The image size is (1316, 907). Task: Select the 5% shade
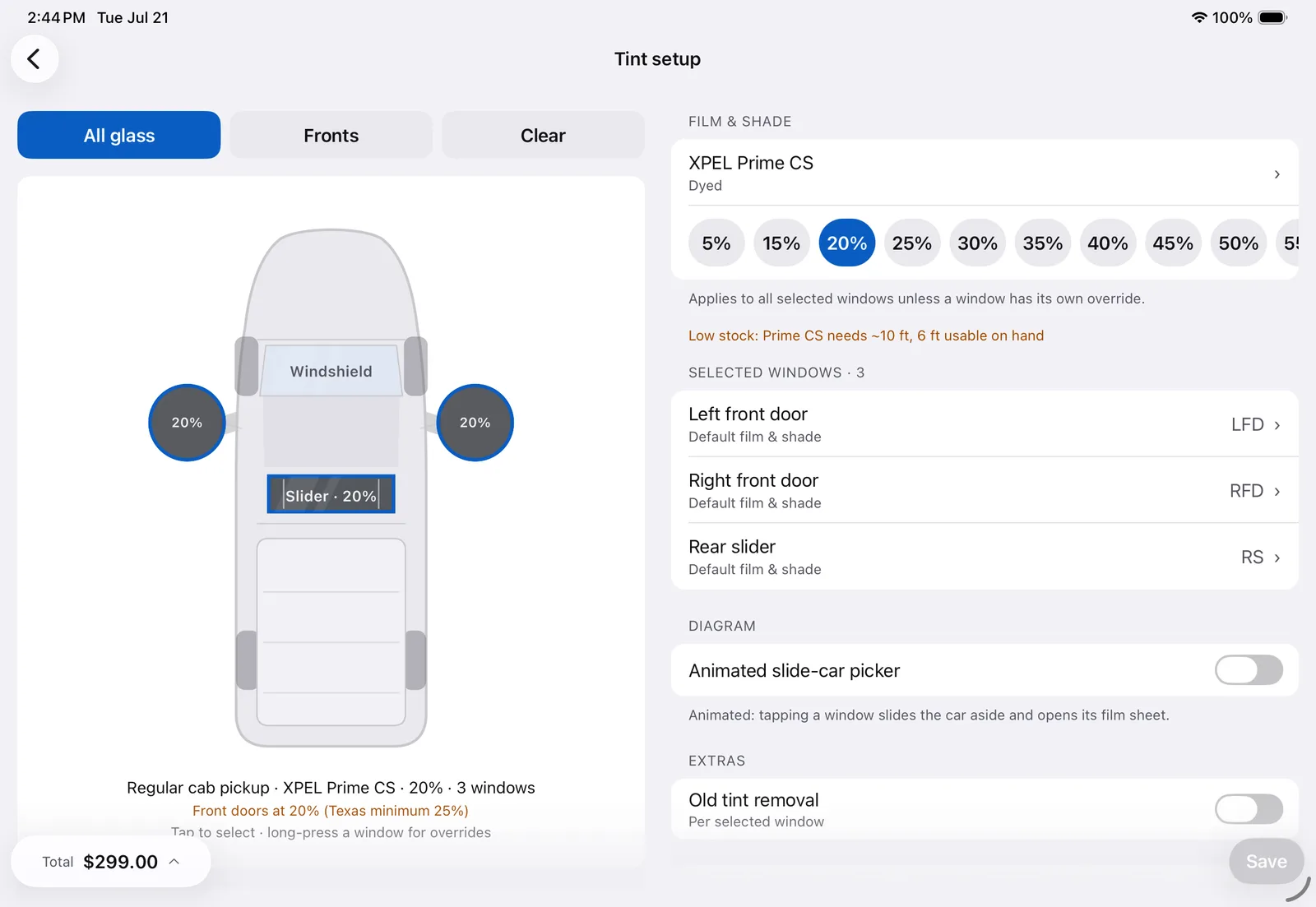(716, 243)
